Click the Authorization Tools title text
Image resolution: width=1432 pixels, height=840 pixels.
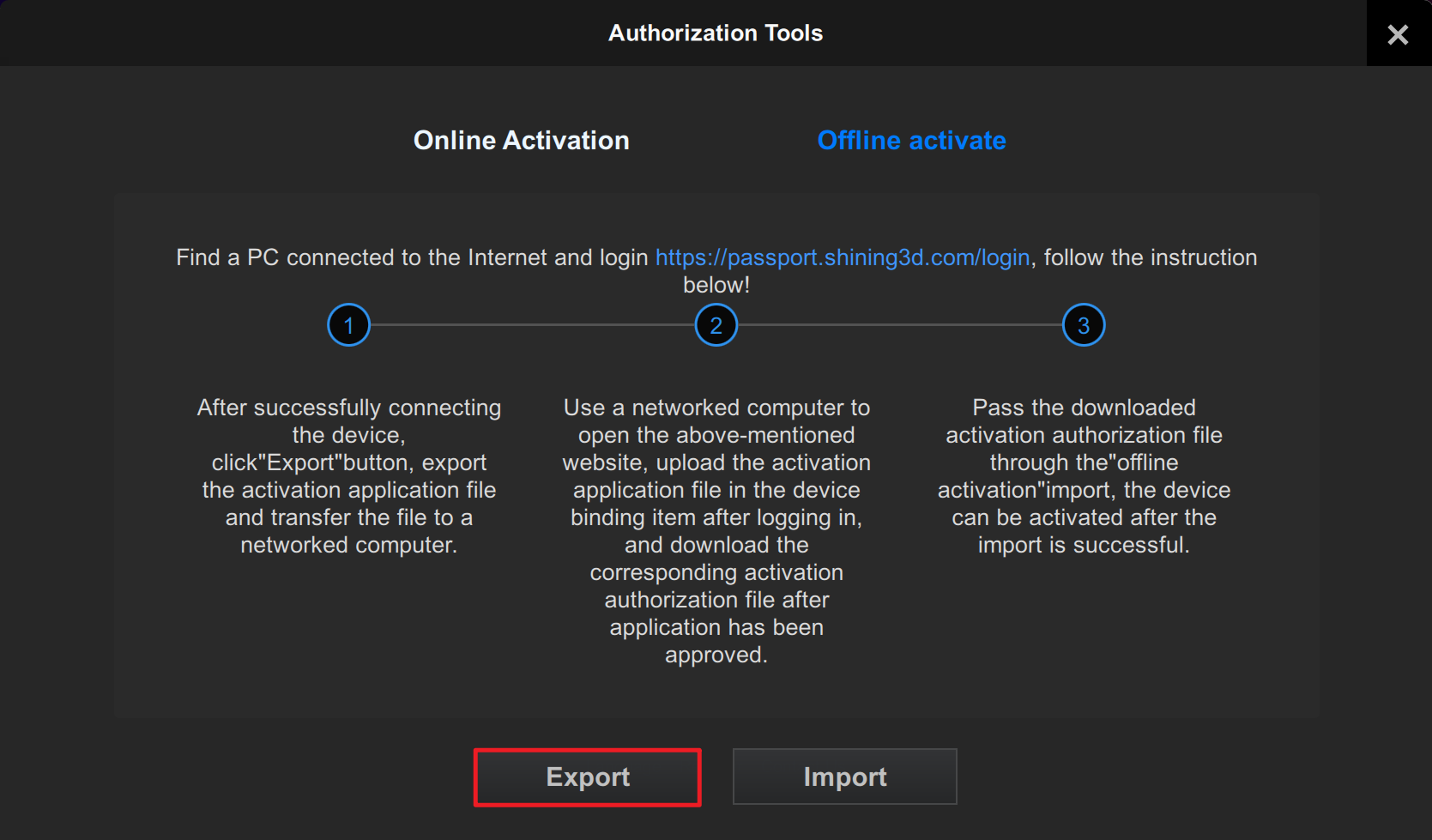715,33
